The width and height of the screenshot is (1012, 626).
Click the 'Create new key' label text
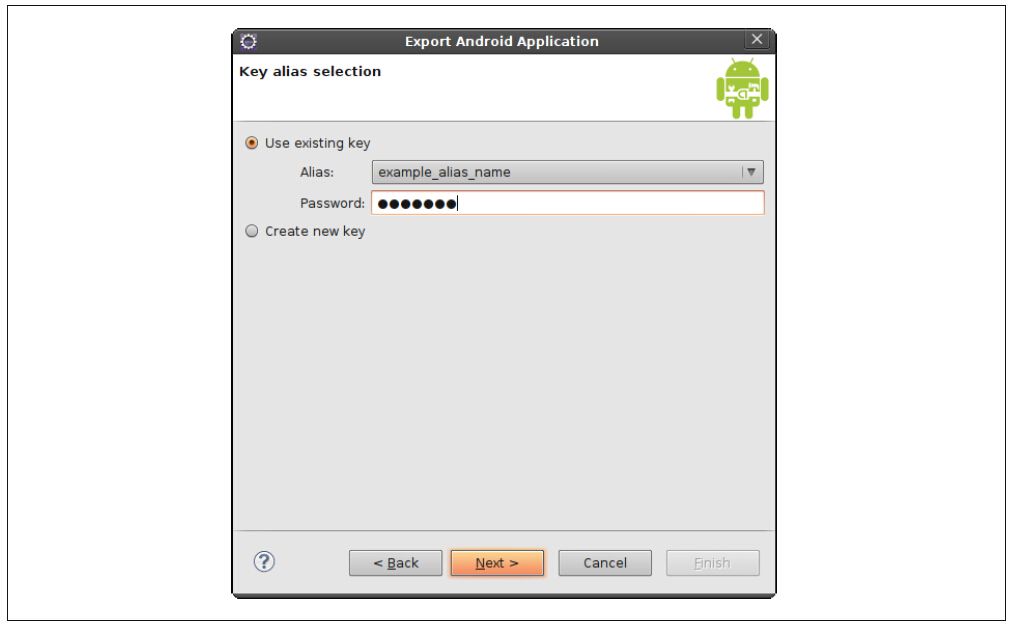point(315,232)
